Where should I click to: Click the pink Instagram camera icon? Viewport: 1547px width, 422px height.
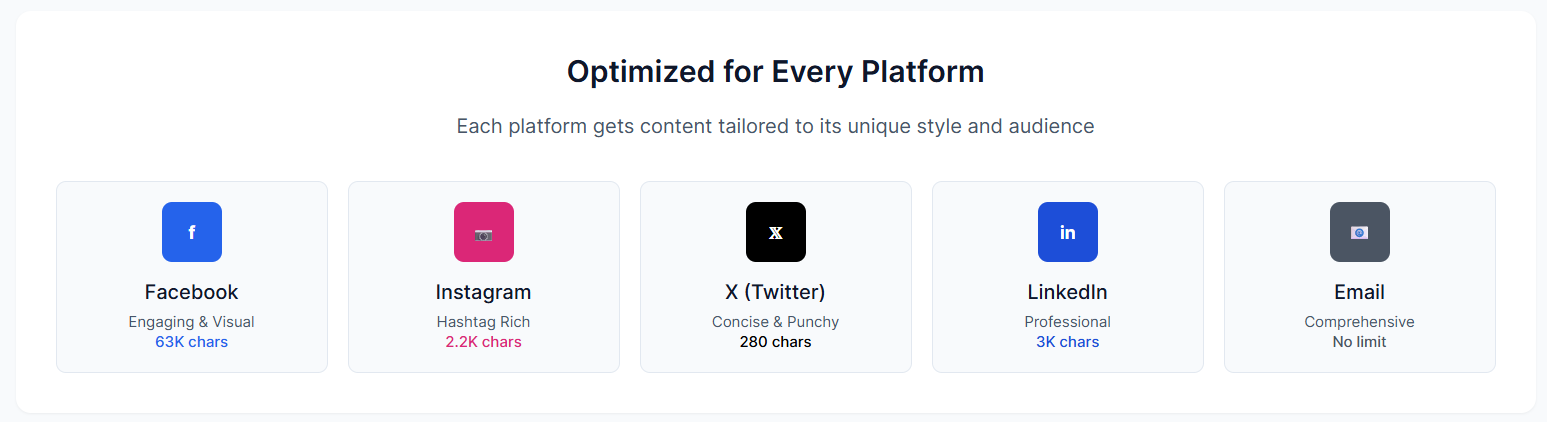(x=484, y=232)
